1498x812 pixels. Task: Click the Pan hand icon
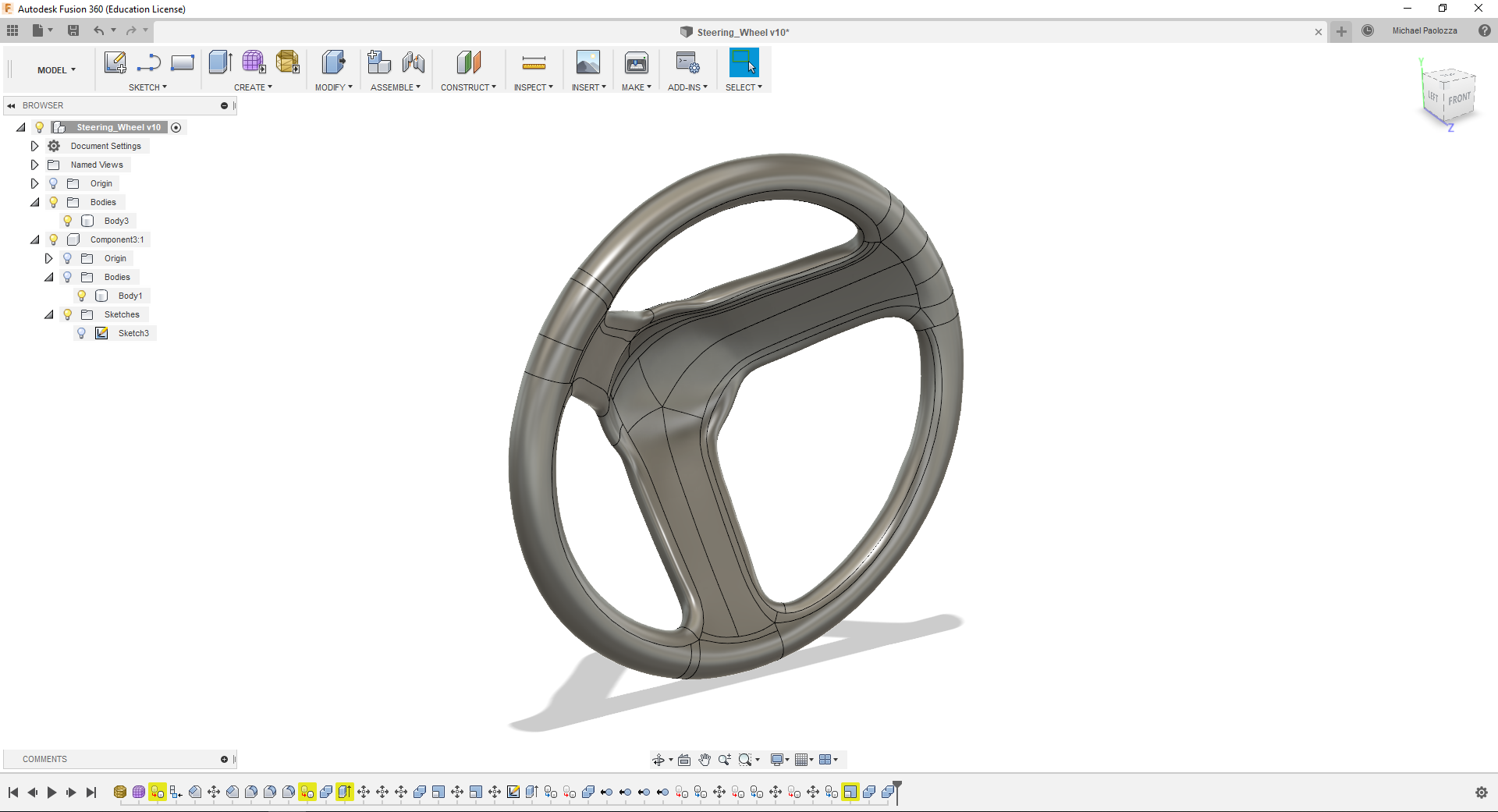pyautogui.click(x=705, y=760)
